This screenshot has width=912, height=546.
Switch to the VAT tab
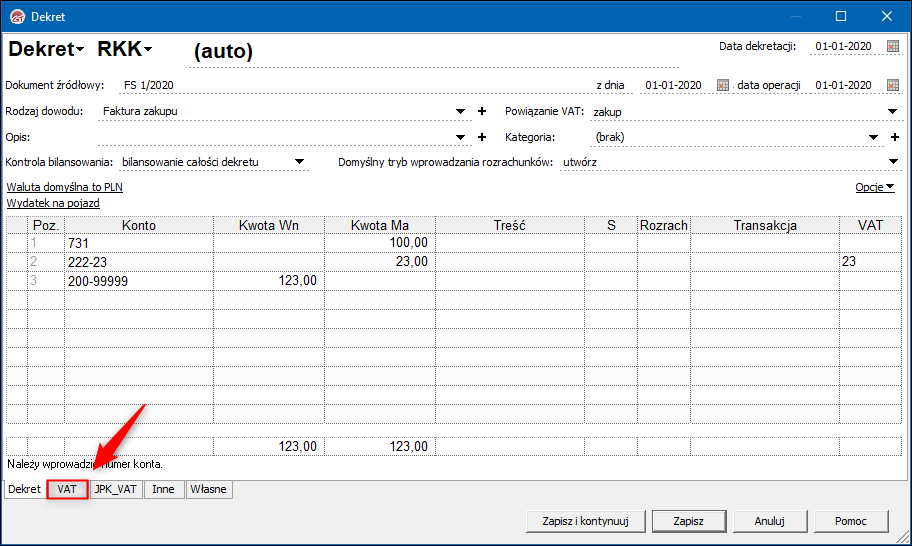tap(67, 489)
